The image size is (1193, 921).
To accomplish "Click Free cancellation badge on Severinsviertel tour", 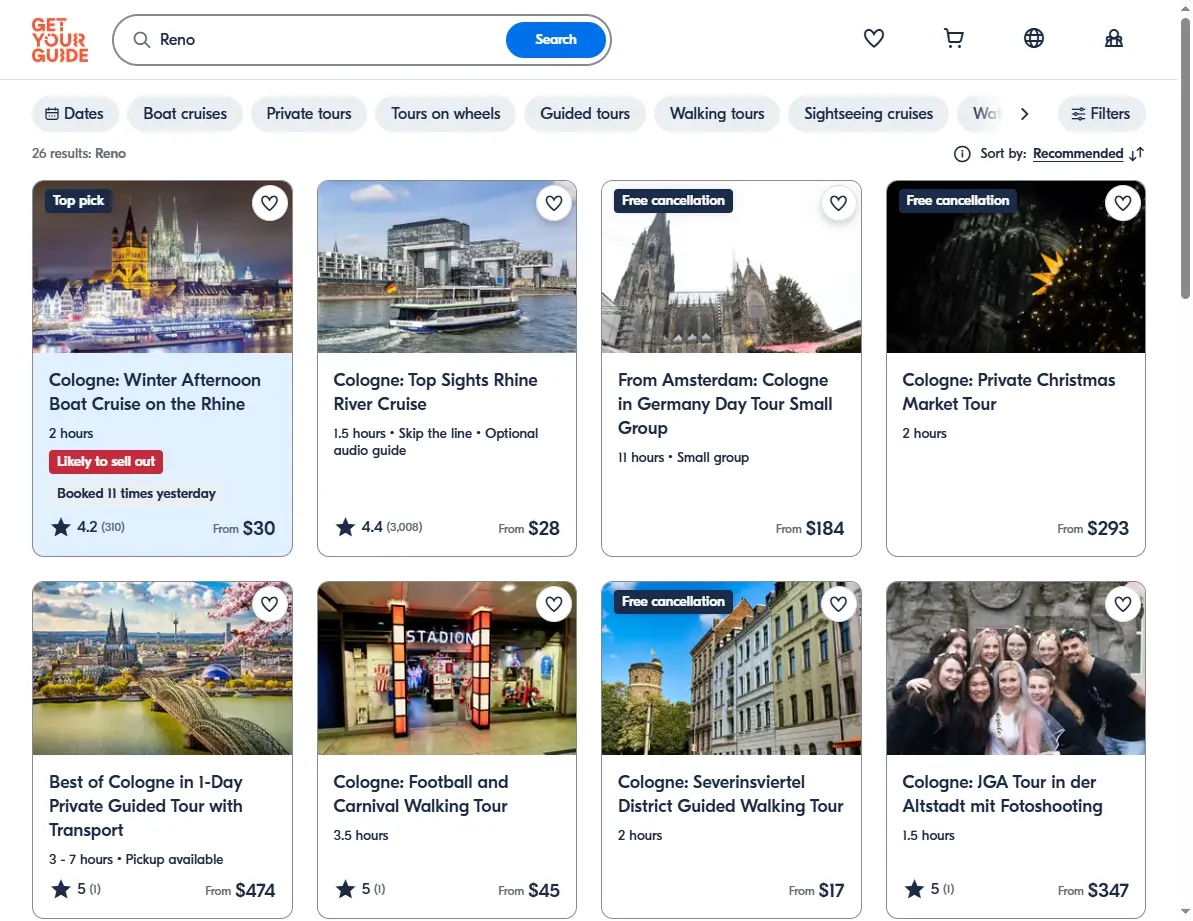I will [x=673, y=602].
